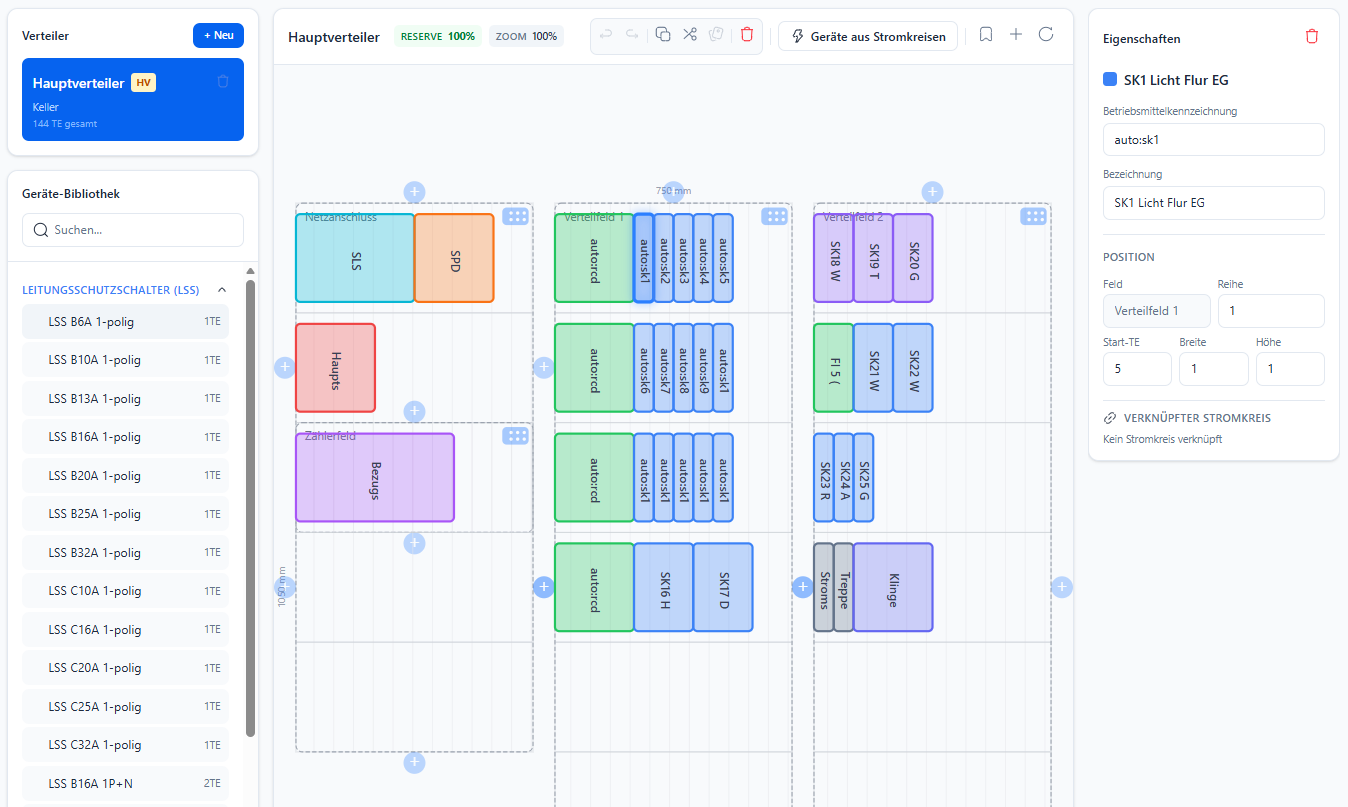
Task: Click the delete icon in the Eigenschaften panel
Action: click(1312, 36)
